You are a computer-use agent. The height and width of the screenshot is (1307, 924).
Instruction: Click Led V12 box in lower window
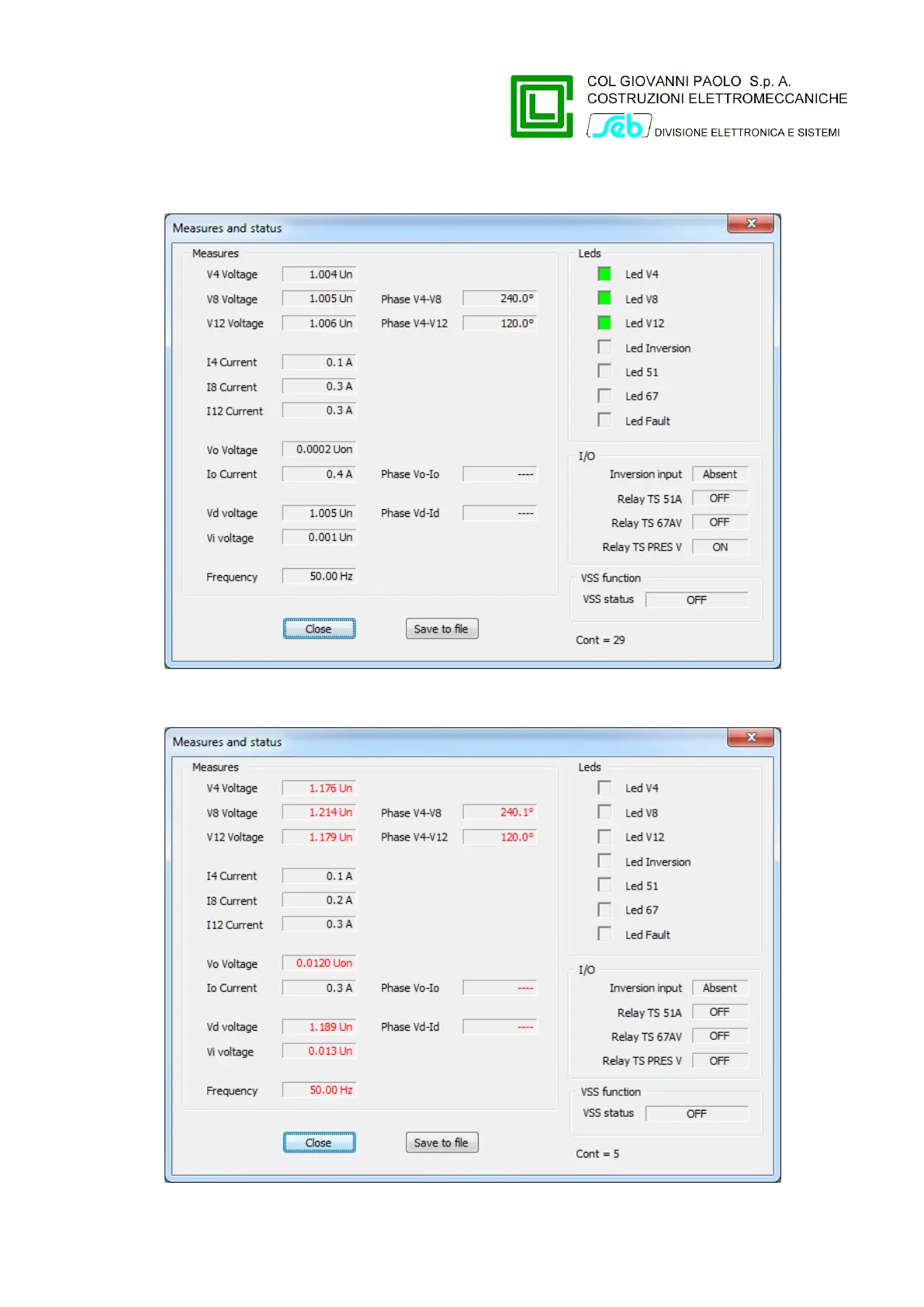tap(604, 837)
